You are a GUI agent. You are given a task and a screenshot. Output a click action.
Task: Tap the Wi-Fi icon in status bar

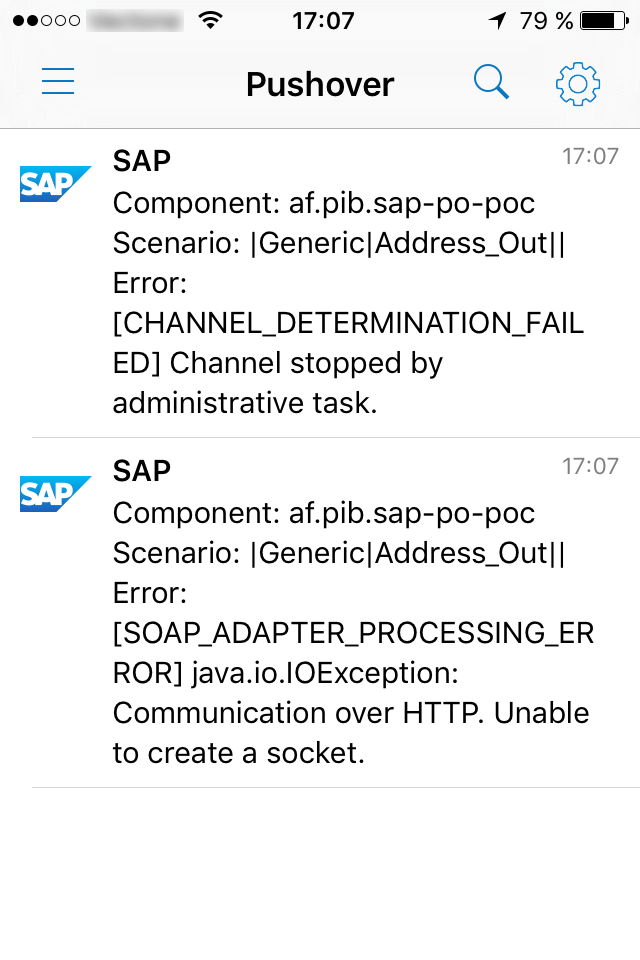211,20
